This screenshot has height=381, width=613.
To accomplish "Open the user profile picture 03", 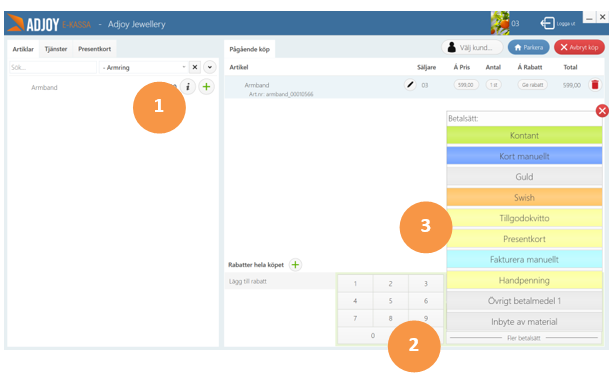I will 500,23.
